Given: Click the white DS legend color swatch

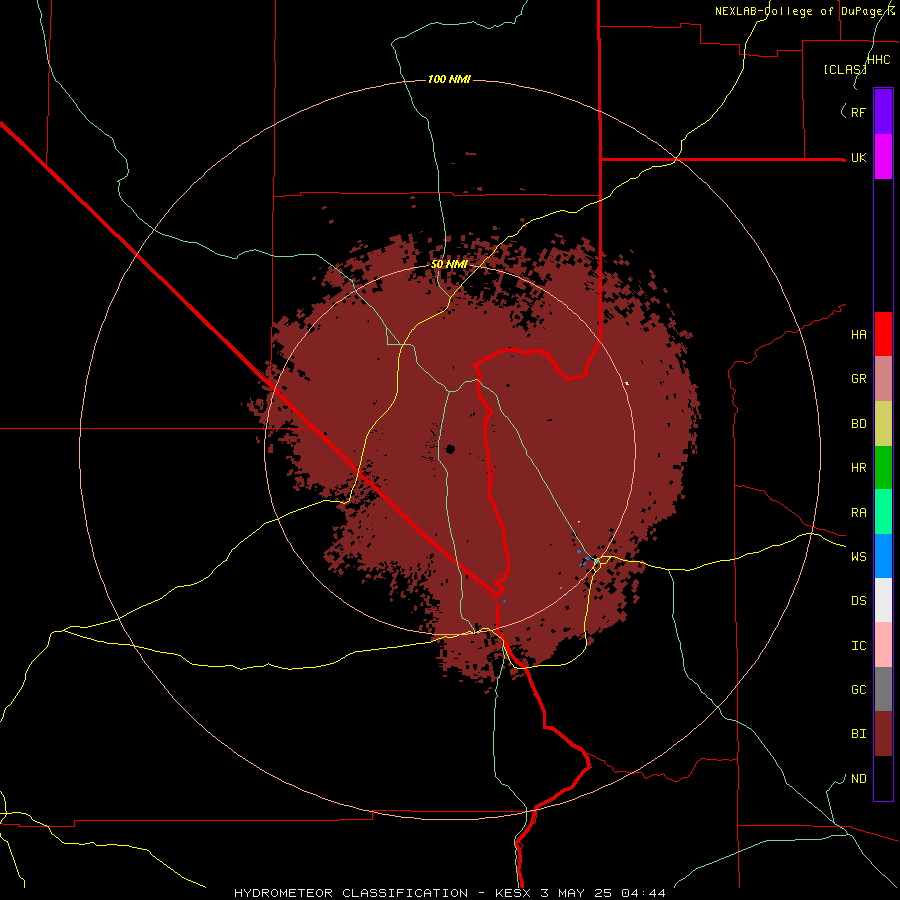Looking at the screenshot, I should (883, 600).
